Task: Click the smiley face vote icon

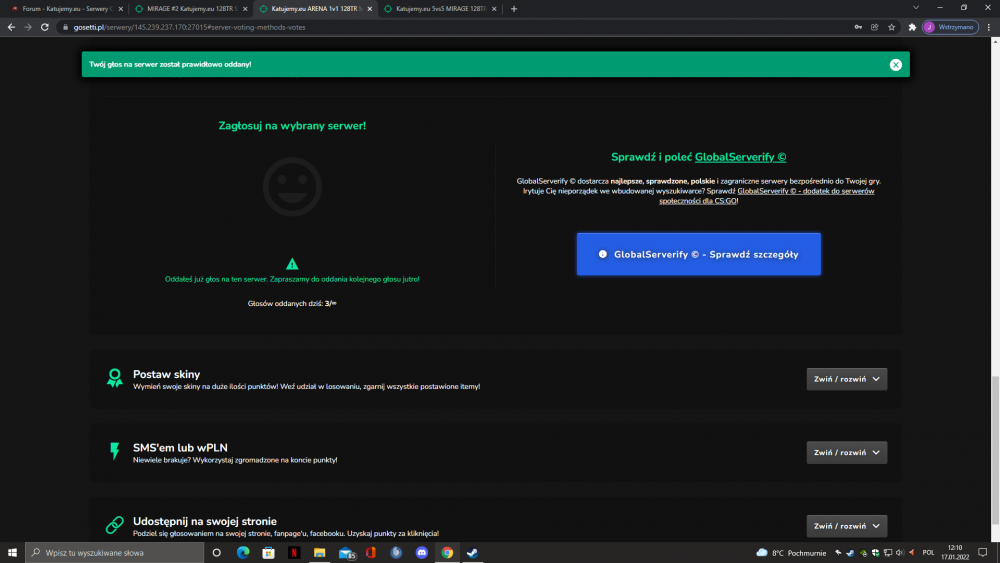Action: pos(292,187)
